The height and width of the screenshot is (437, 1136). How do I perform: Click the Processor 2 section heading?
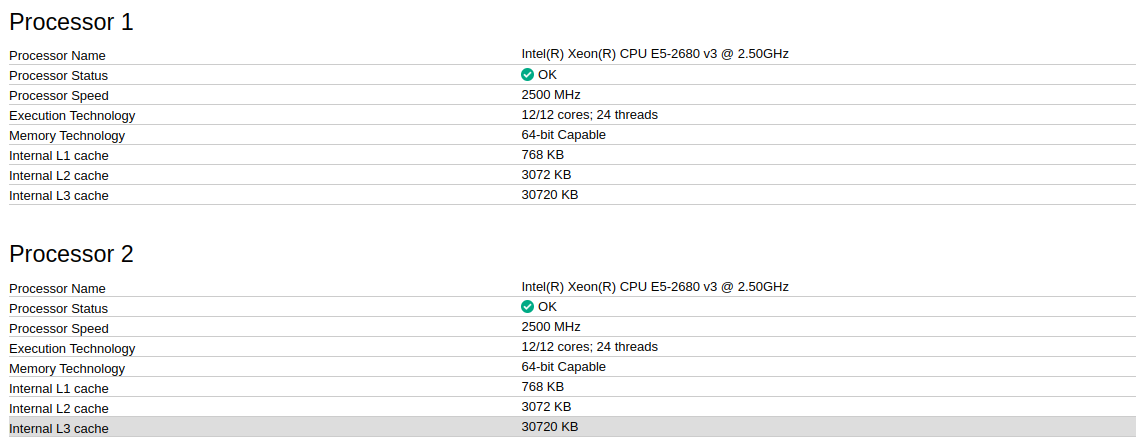point(71,254)
